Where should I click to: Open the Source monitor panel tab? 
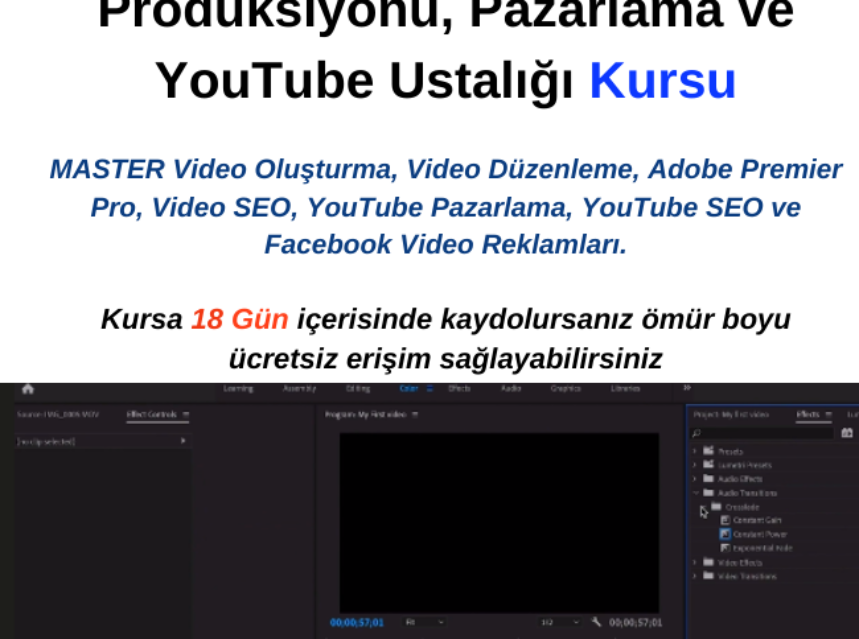(x=58, y=414)
